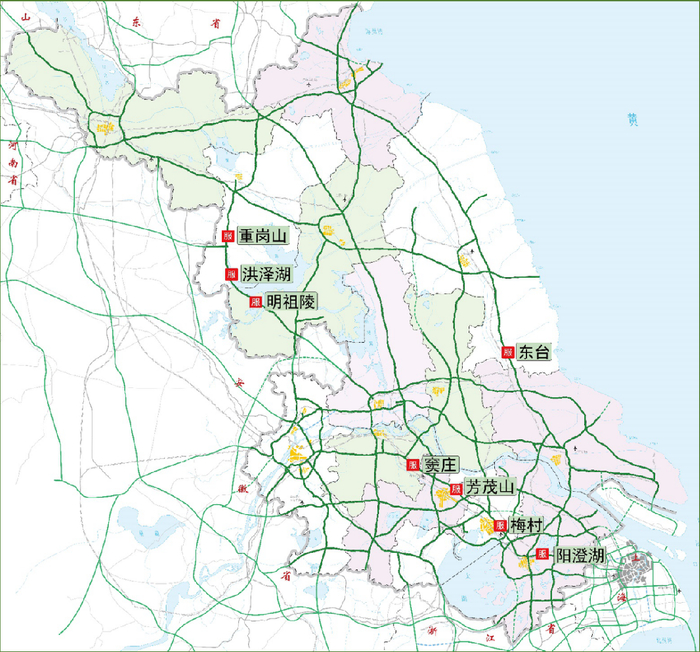Select the 东台 label
The height and width of the screenshot is (652, 700).
(533, 352)
